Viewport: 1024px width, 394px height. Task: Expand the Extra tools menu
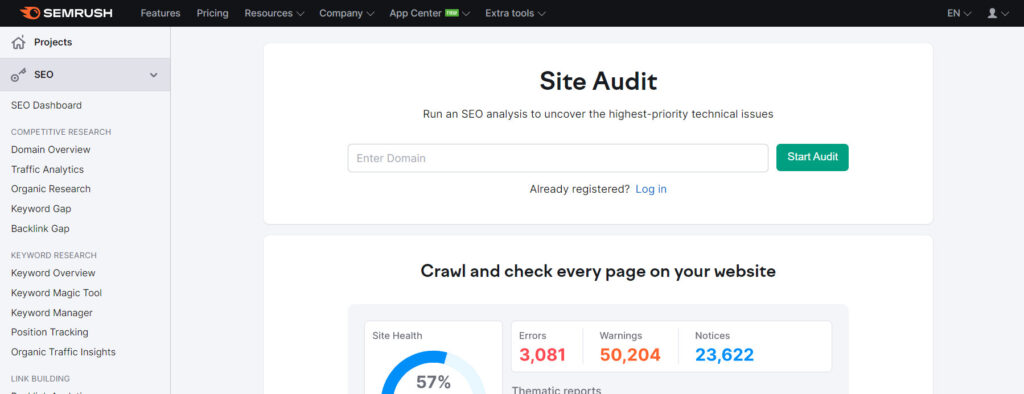pos(515,13)
